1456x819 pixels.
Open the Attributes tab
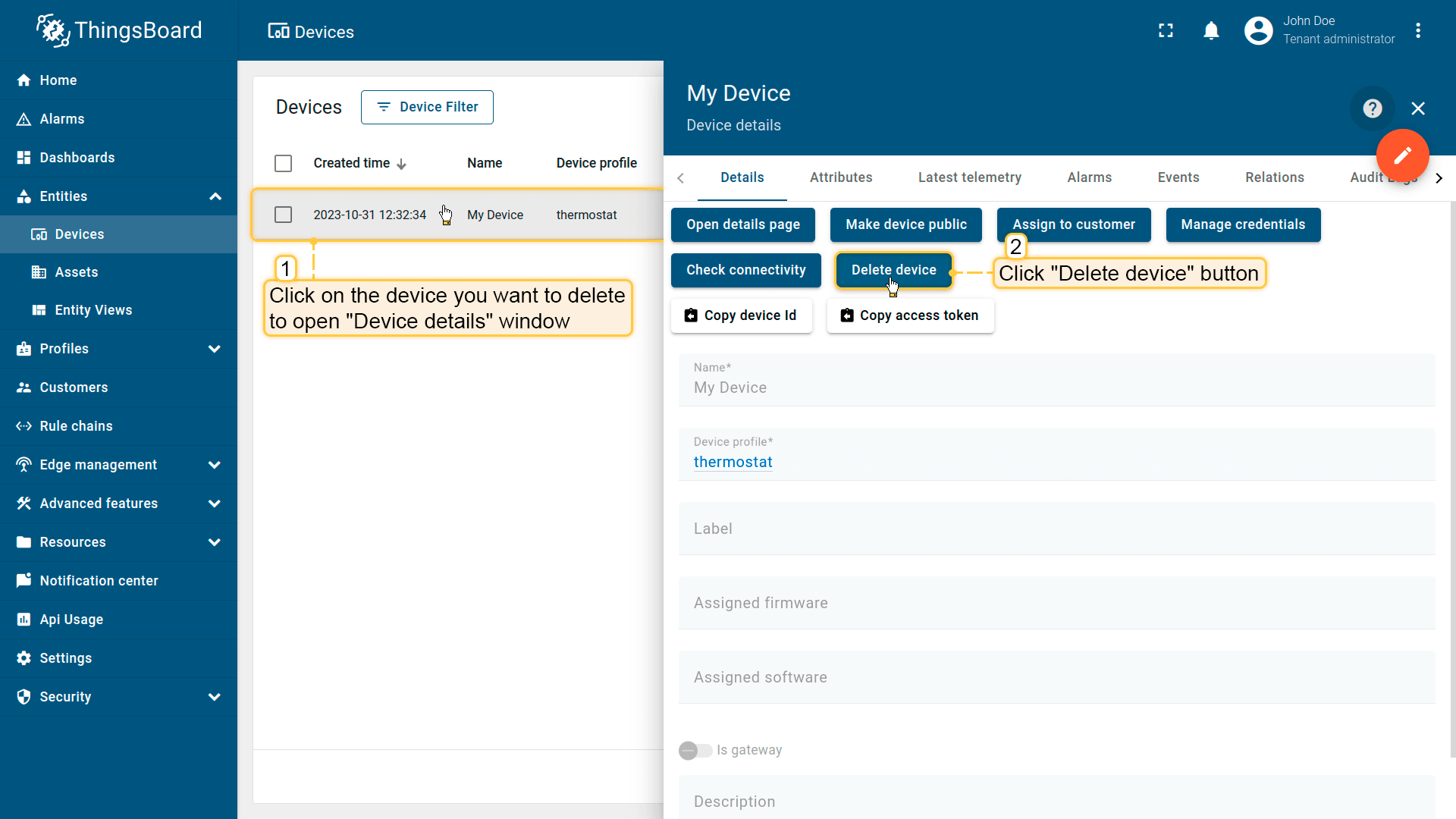[840, 177]
